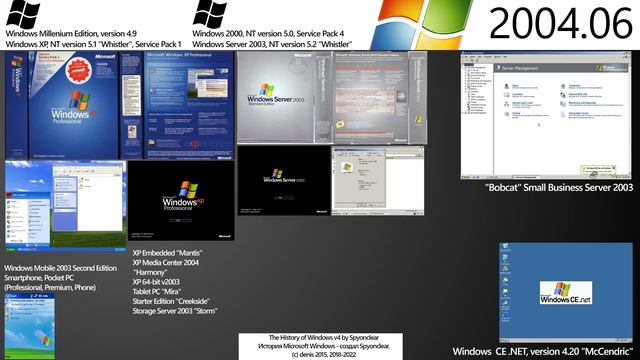Select the red sticker on Windows XP box
The image size is (640, 360).
tap(78, 70)
